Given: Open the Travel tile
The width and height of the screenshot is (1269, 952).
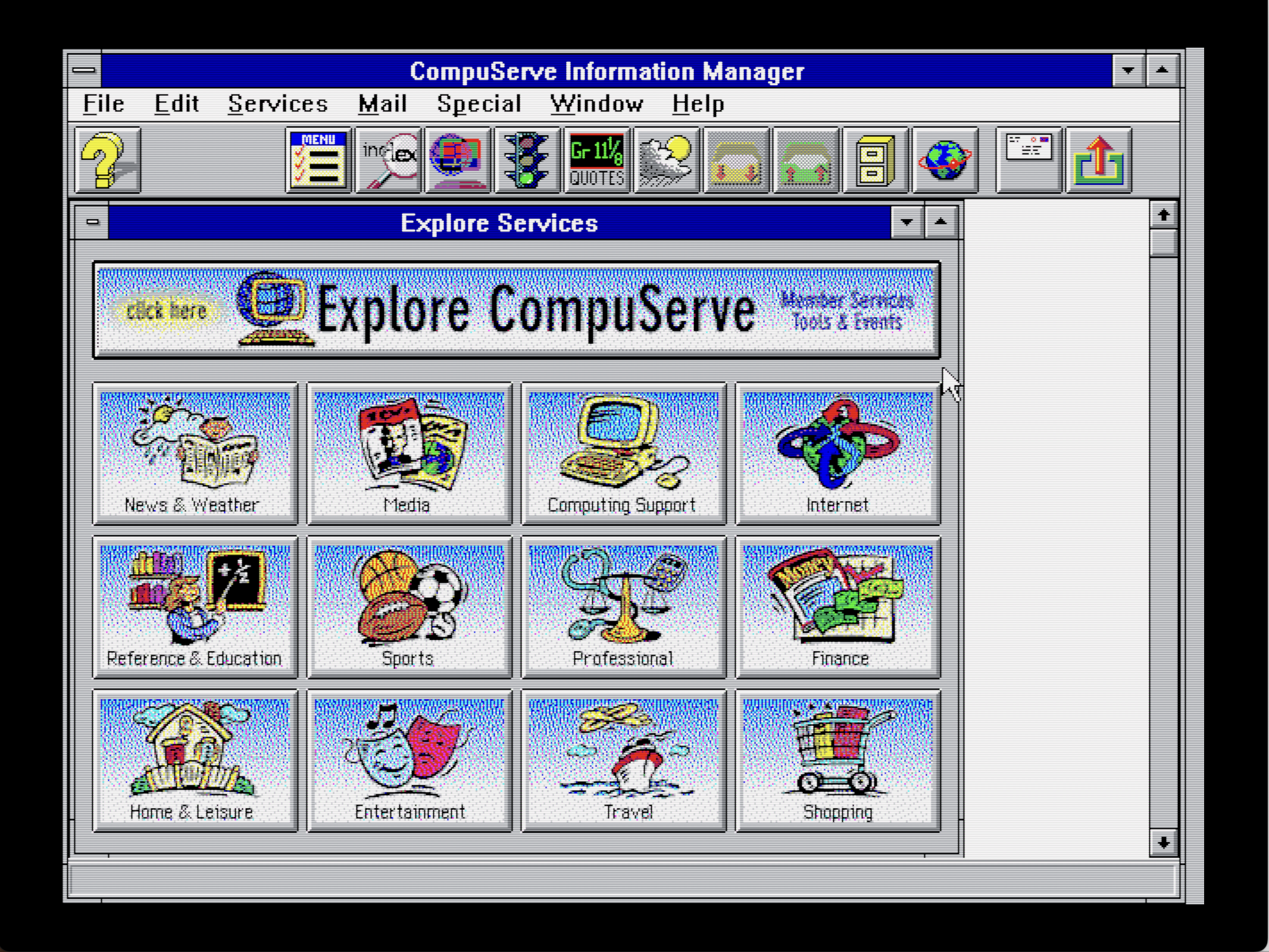Looking at the screenshot, I should [x=624, y=760].
